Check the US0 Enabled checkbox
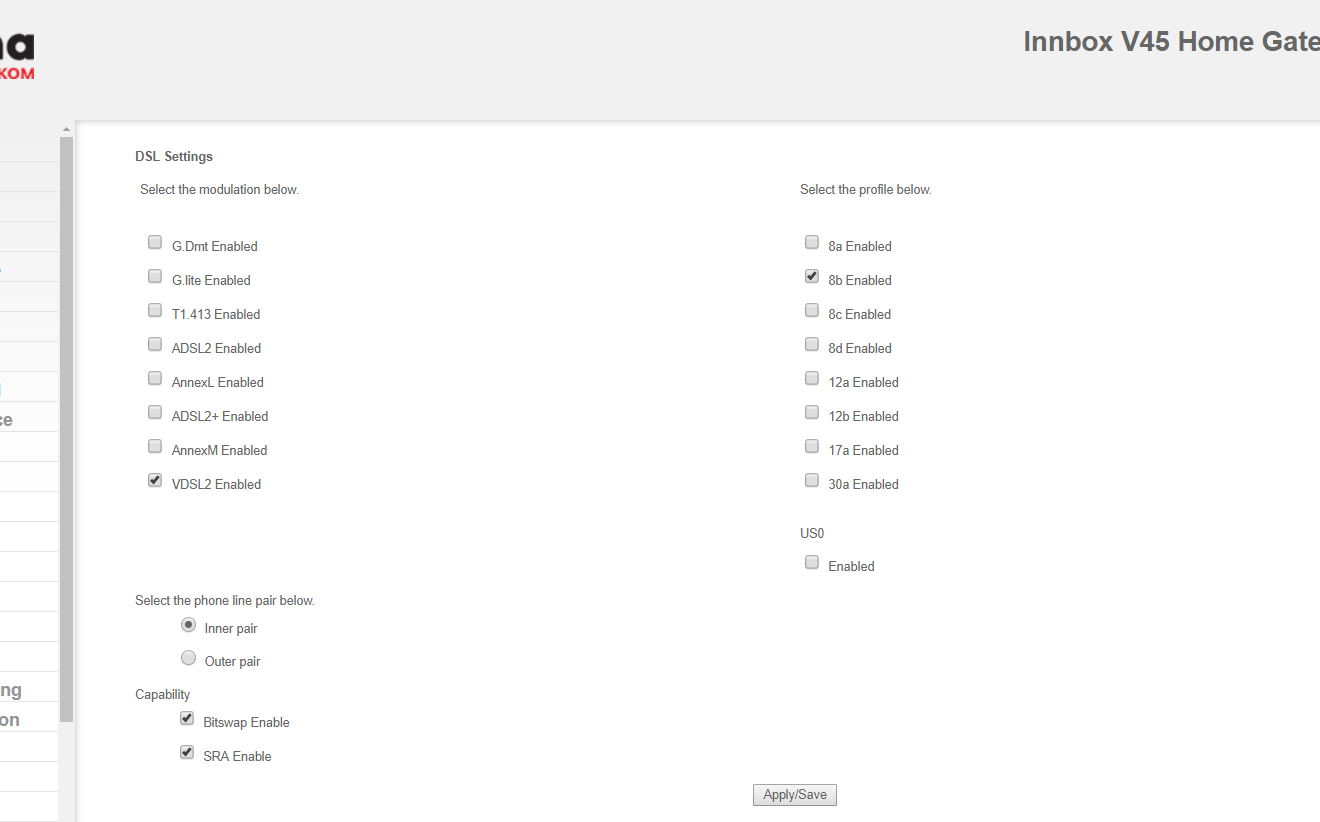This screenshot has width=1320, height=822. (812, 562)
